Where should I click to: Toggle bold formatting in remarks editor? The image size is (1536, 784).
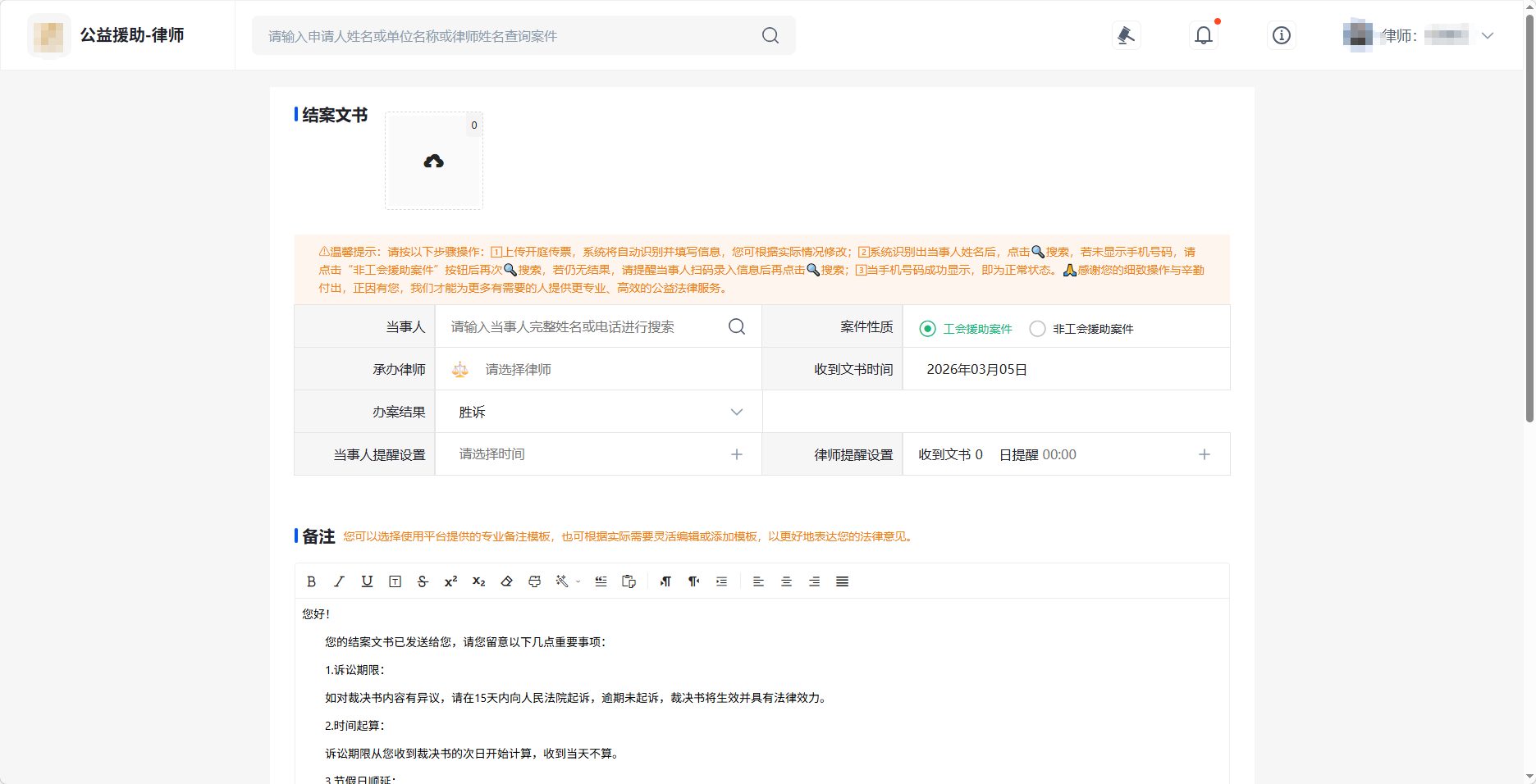click(x=311, y=581)
